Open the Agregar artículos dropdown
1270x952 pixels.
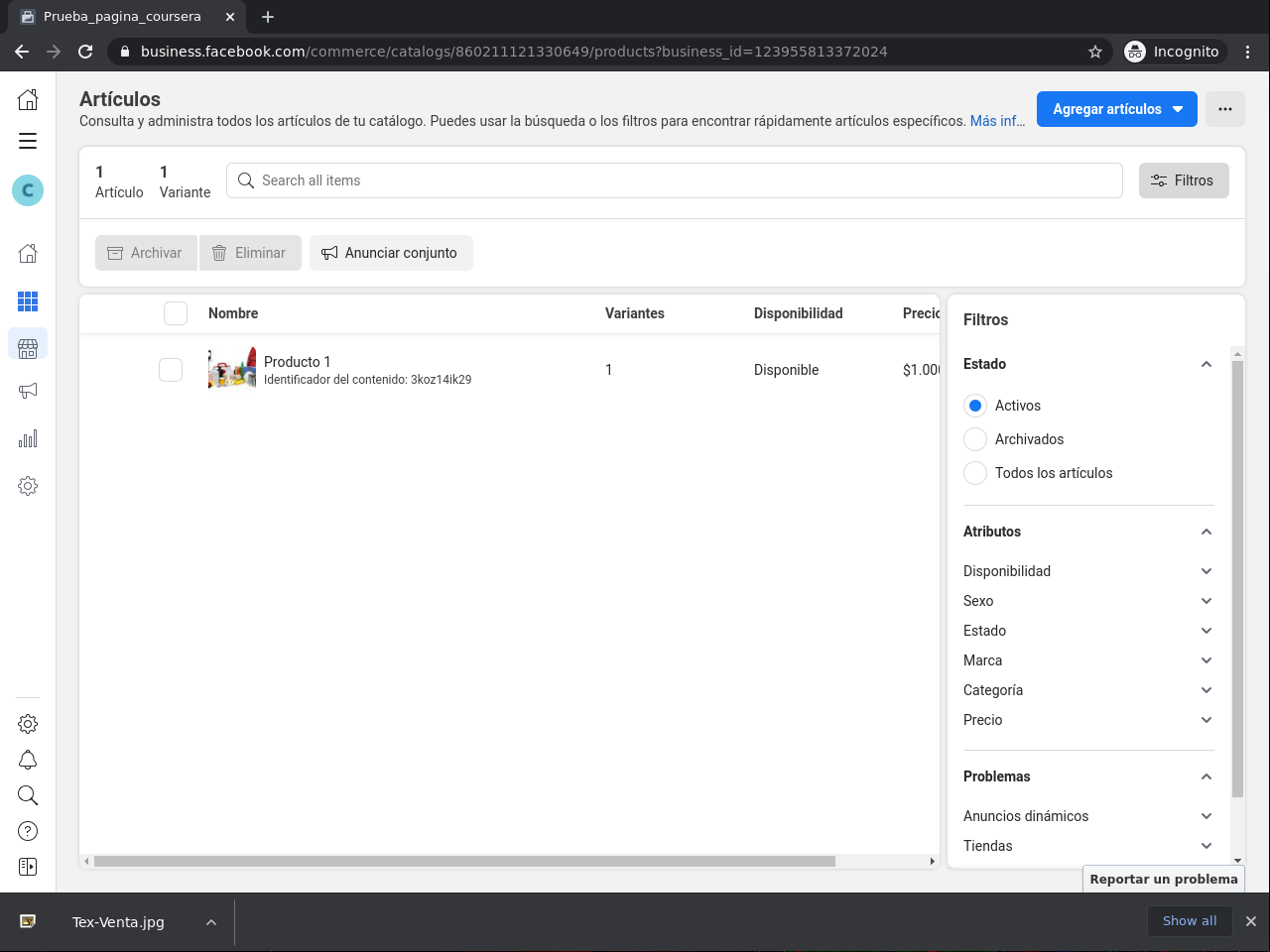coord(1116,109)
